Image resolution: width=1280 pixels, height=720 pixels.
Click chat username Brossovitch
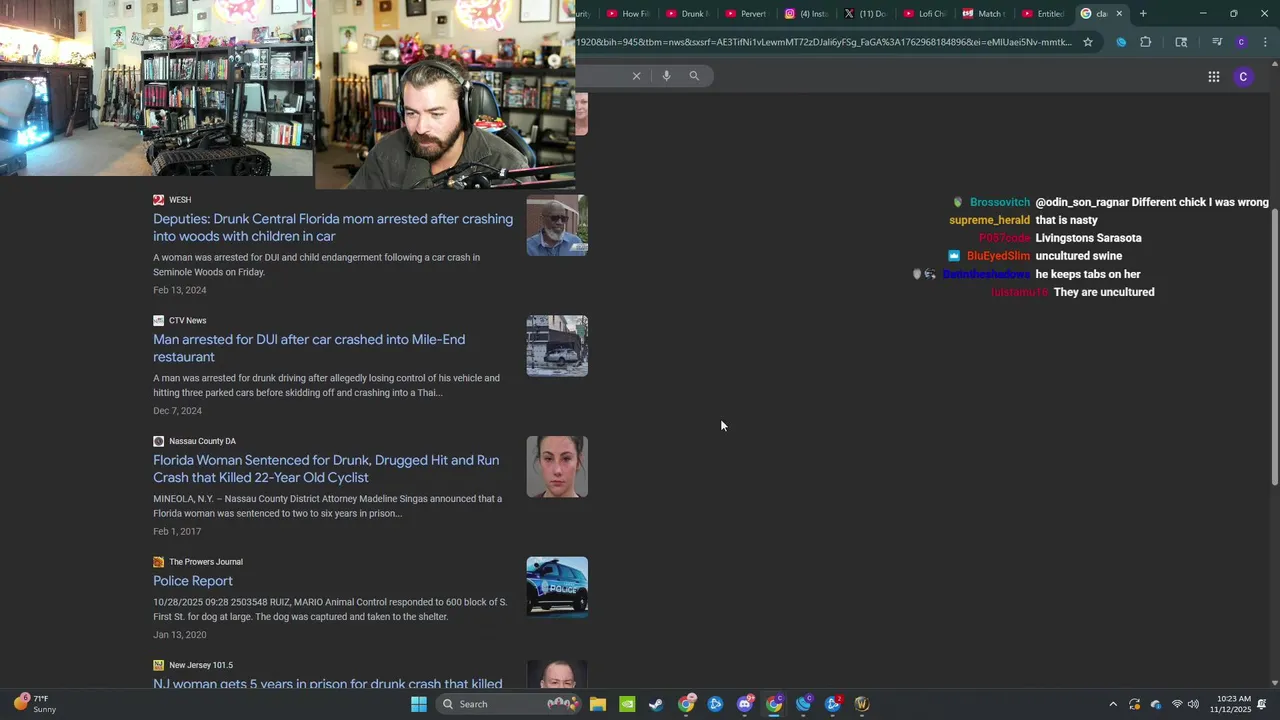coord(1000,202)
